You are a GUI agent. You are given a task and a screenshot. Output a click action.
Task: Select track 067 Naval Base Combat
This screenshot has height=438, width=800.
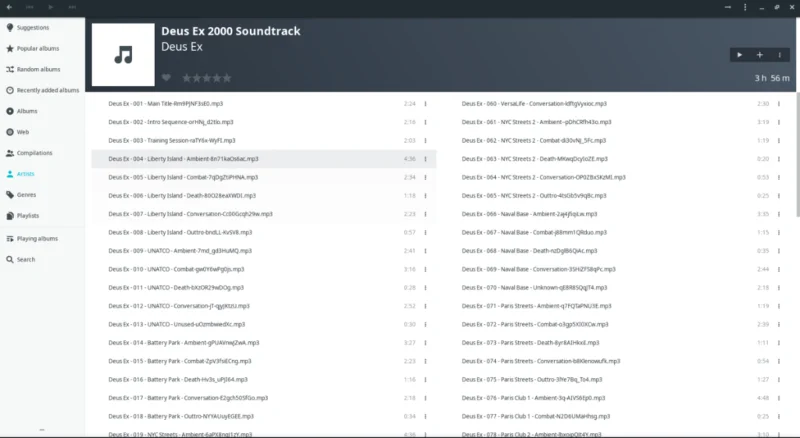point(617,232)
